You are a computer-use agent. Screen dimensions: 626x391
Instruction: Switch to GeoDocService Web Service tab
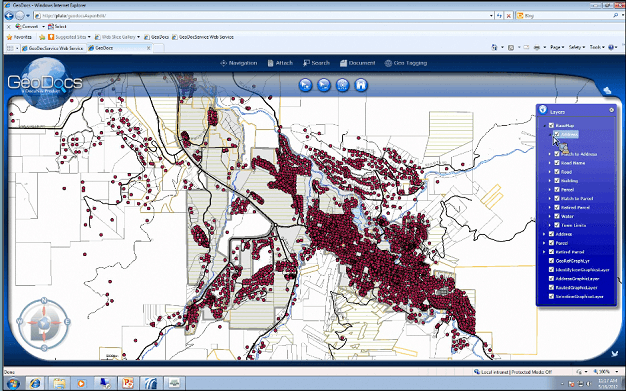tap(52, 48)
